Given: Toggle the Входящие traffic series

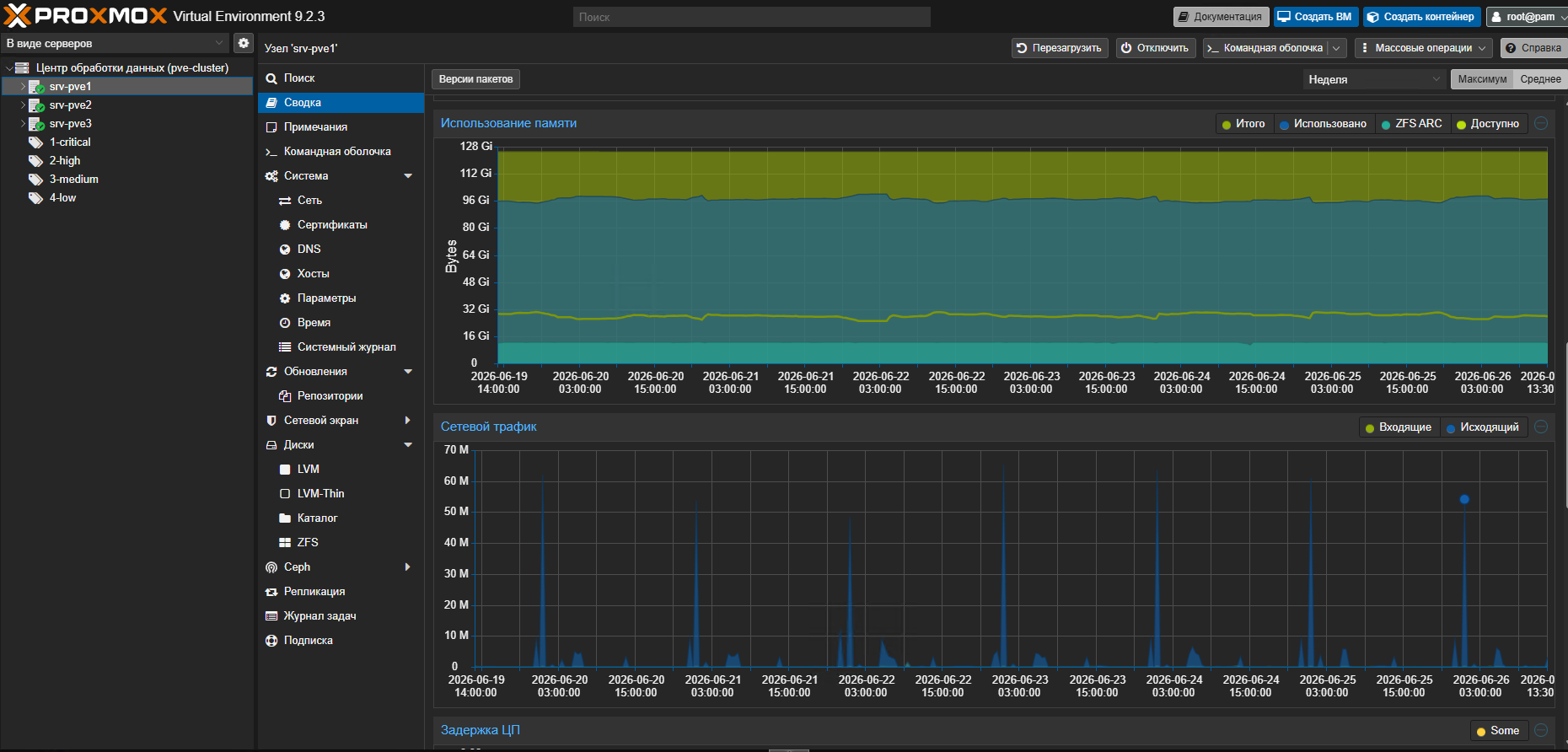Looking at the screenshot, I should [x=1398, y=427].
